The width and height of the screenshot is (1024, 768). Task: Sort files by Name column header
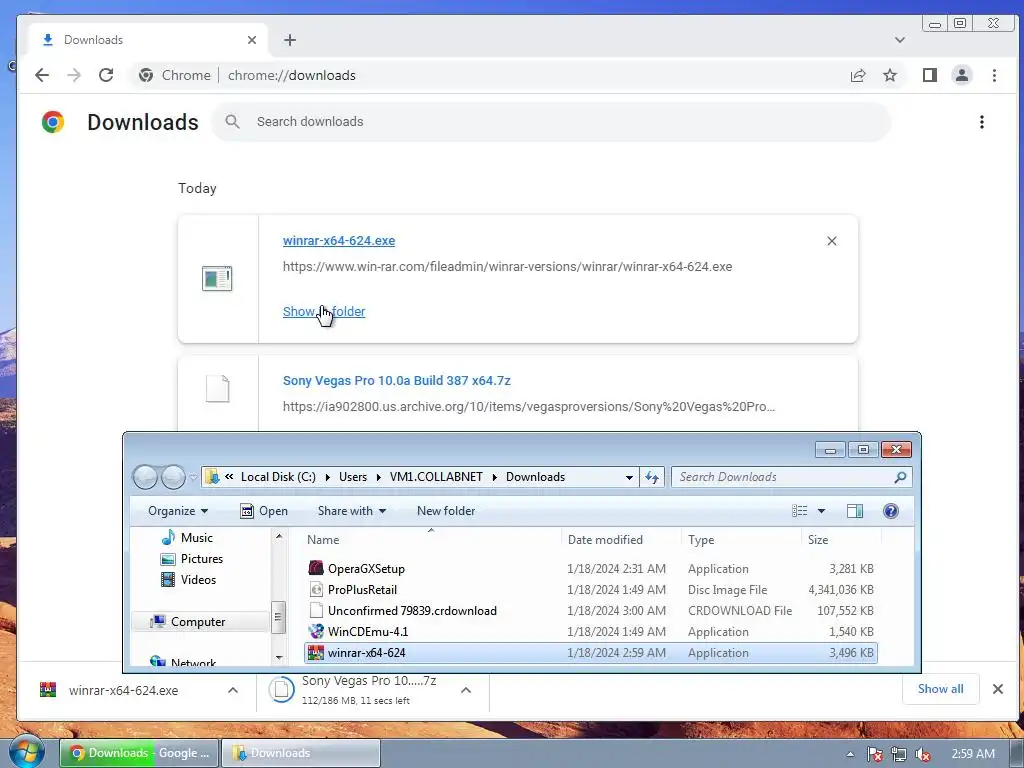pyautogui.click(x=431, y=539)
